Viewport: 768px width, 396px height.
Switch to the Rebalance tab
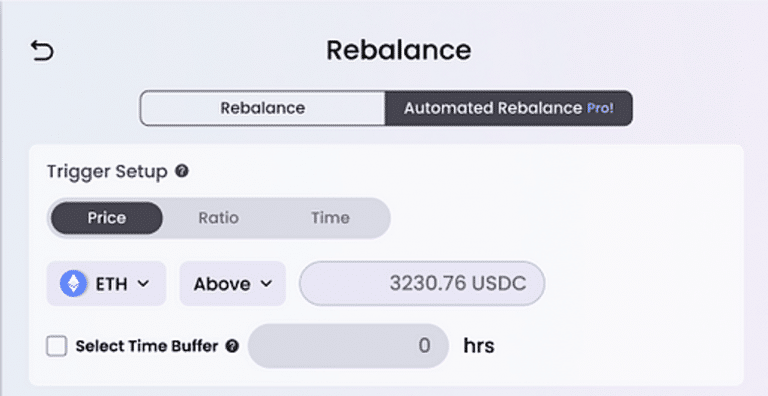coord(263,108)
